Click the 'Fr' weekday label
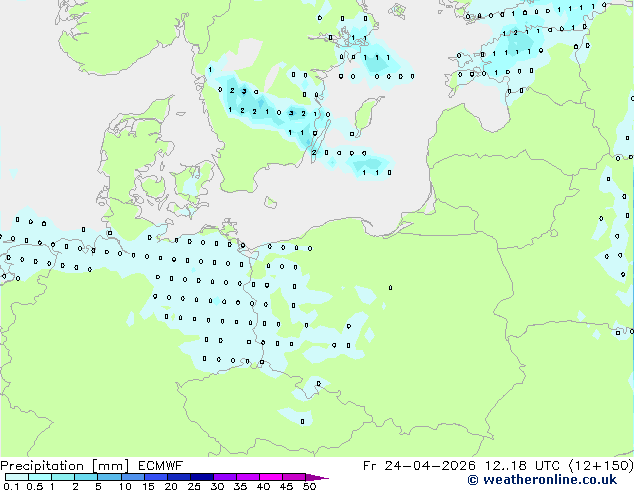The width and height of the screenshot is (634, 490). pyautogui.click(x=369, y=466)
